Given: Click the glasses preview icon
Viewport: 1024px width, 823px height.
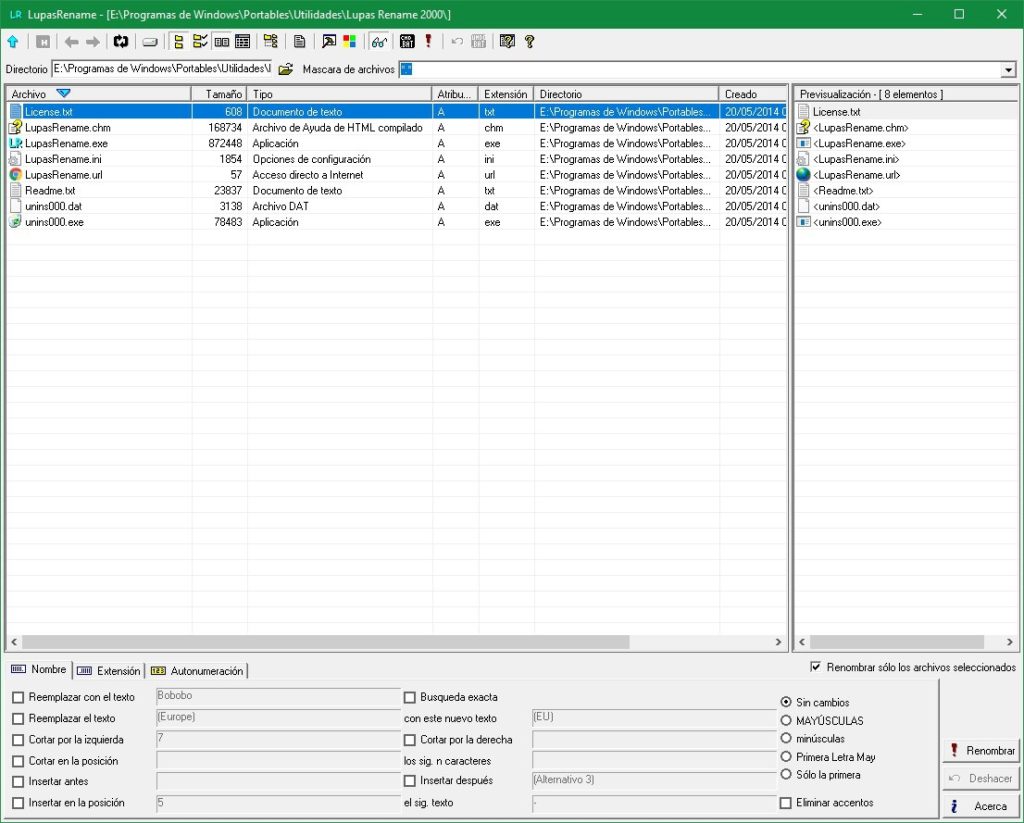Looking at the screenshot, I should point(379,41).
